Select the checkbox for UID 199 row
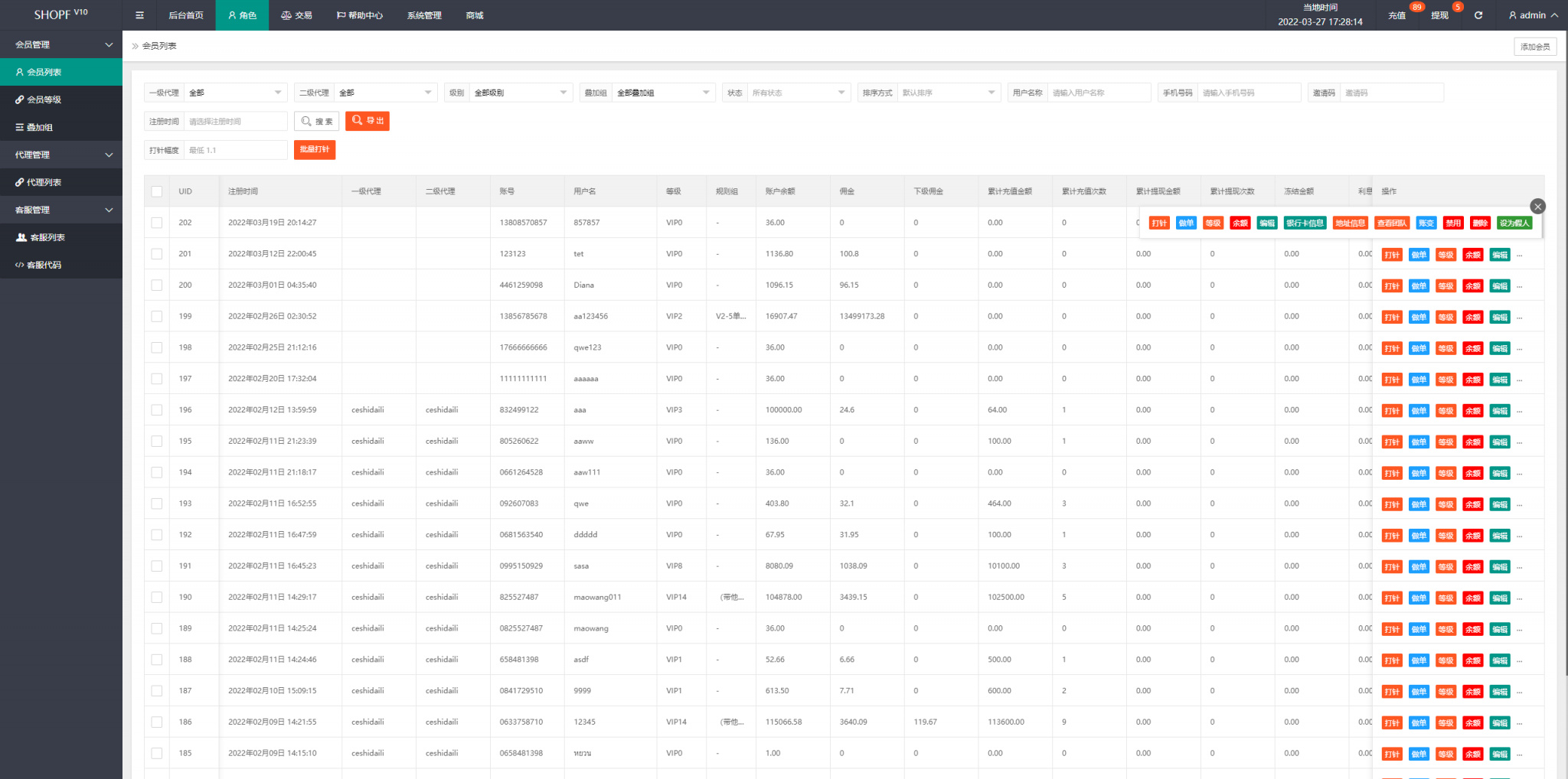Screen dimensions: 1568x779 tap(157, 316)
